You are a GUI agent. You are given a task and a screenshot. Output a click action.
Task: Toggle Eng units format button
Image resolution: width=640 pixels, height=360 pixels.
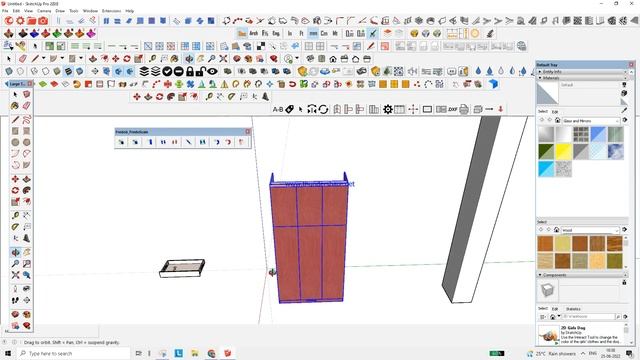(276, 33)
